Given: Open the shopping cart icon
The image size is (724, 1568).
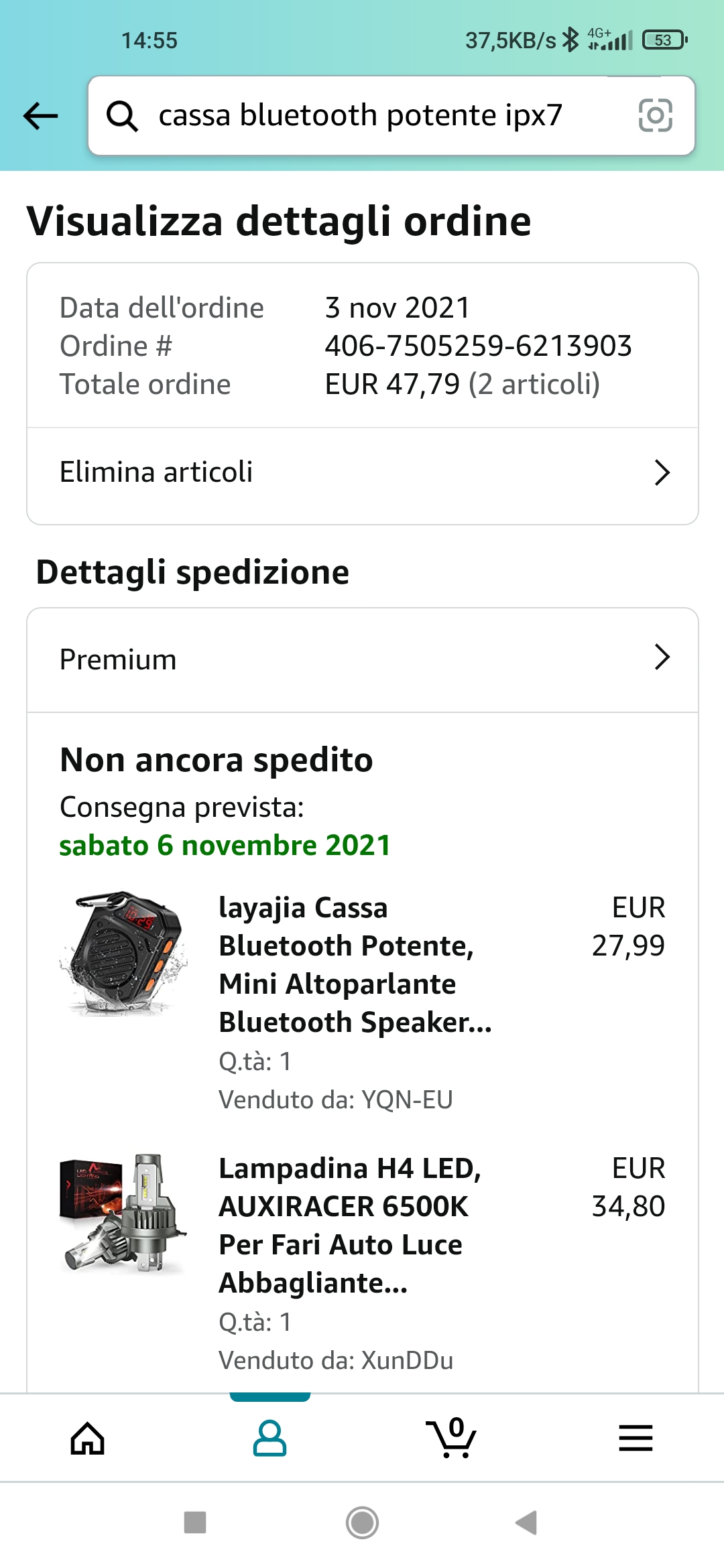Looking at the screenshot, I should pos(452,1438).
